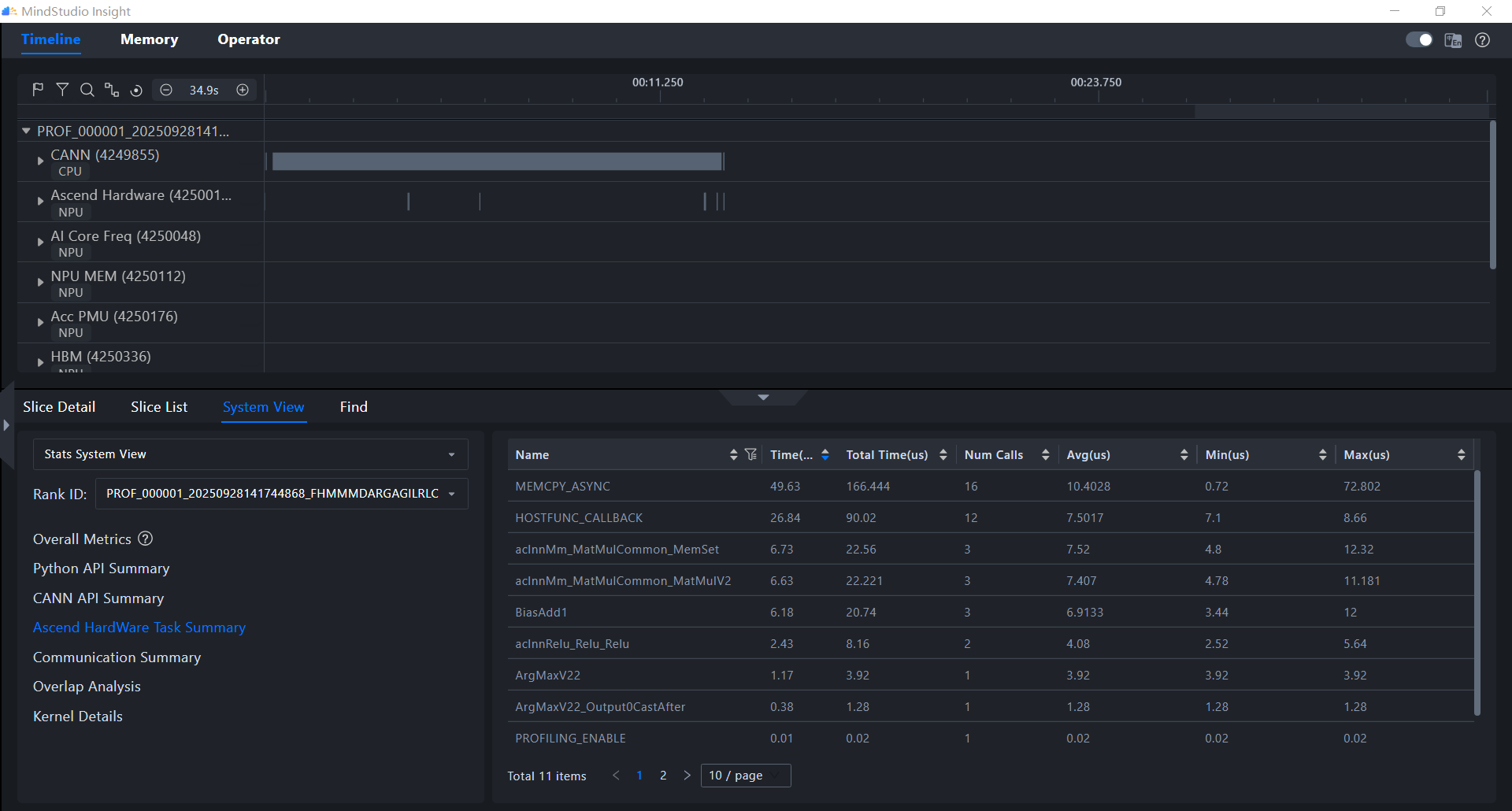1512x811 pixels.
Task: Toggle the theme switch in top bar
Action: pos(1419,40)
